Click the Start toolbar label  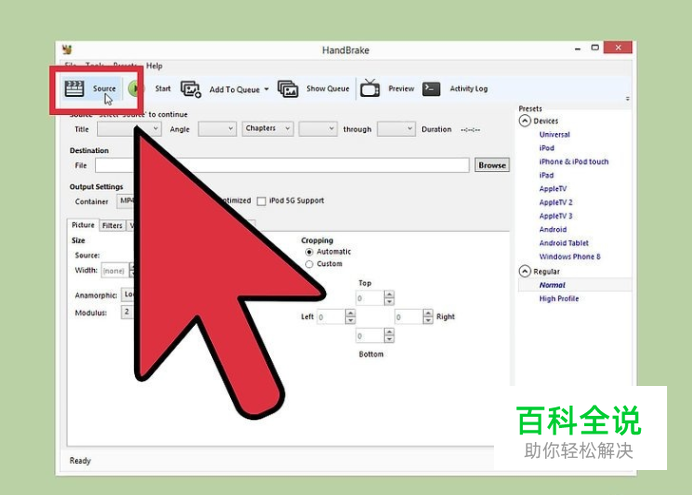pos(163,89)
